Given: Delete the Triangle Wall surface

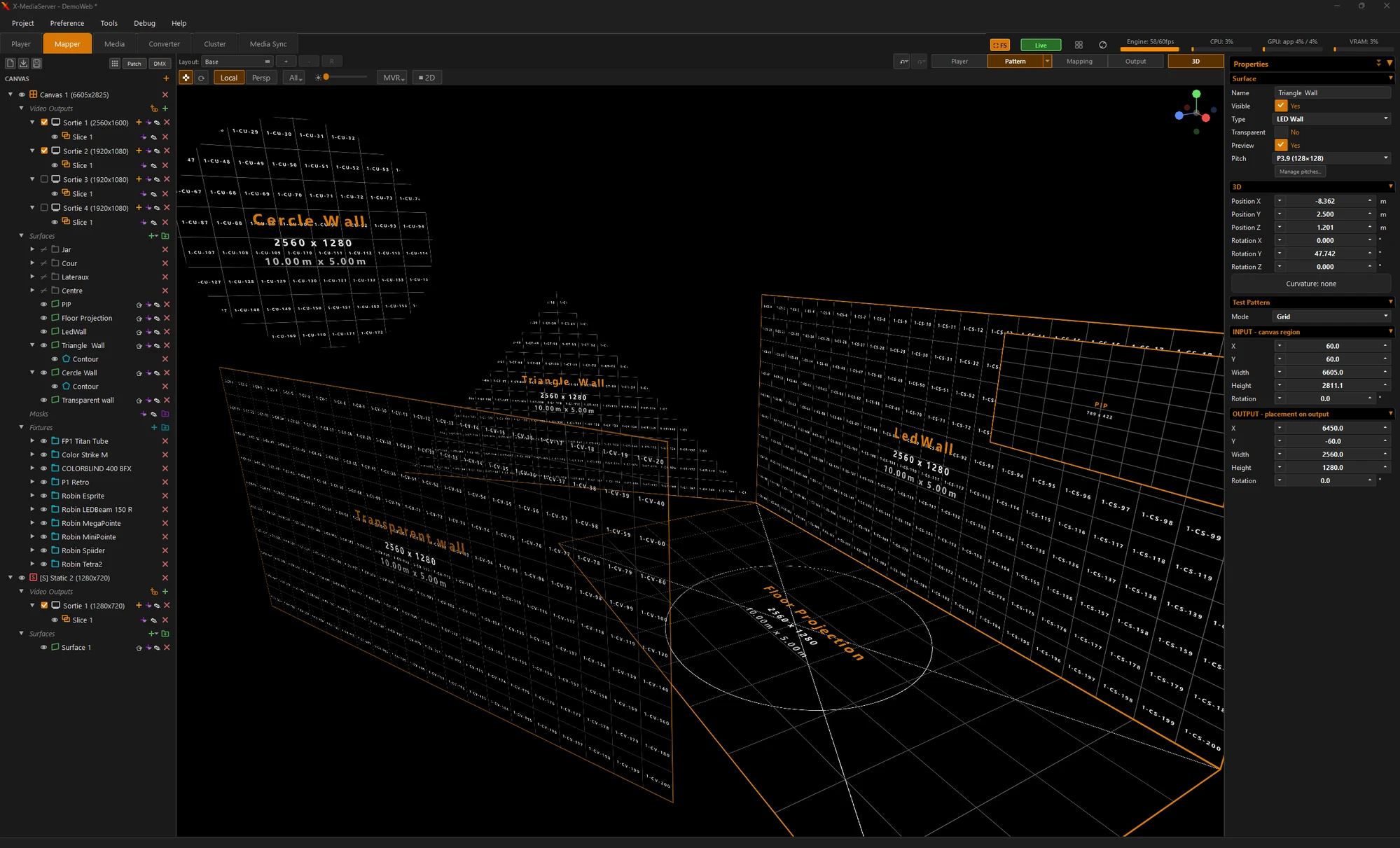Looking at the screenshot, I should [x=167, y=345].
